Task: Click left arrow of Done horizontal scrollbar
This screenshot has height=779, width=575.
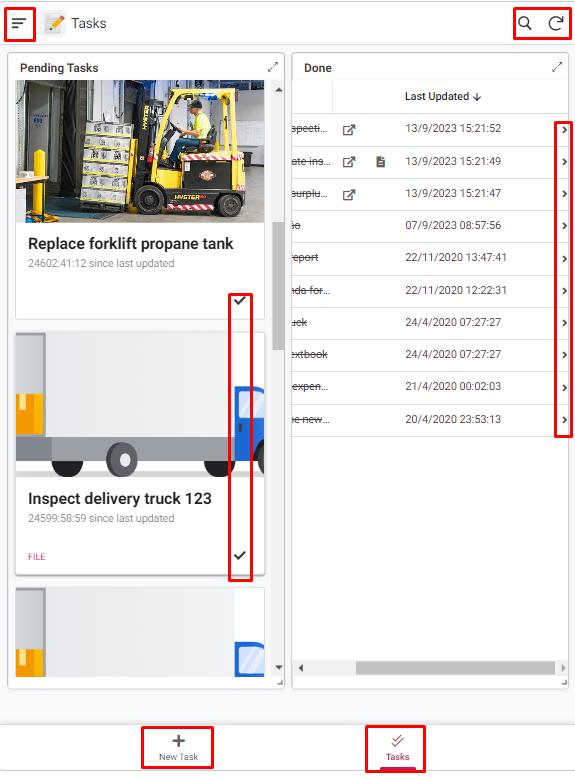Action: [301, 668]
